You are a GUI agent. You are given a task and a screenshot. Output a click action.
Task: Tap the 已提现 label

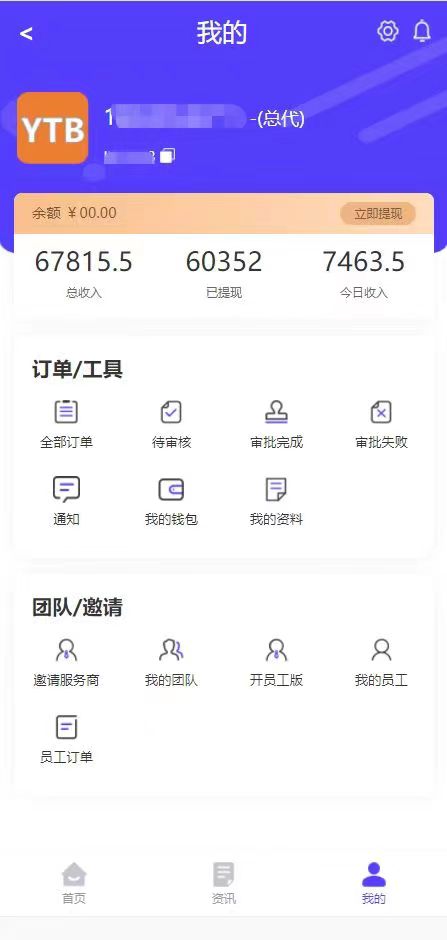pos(224,293)
